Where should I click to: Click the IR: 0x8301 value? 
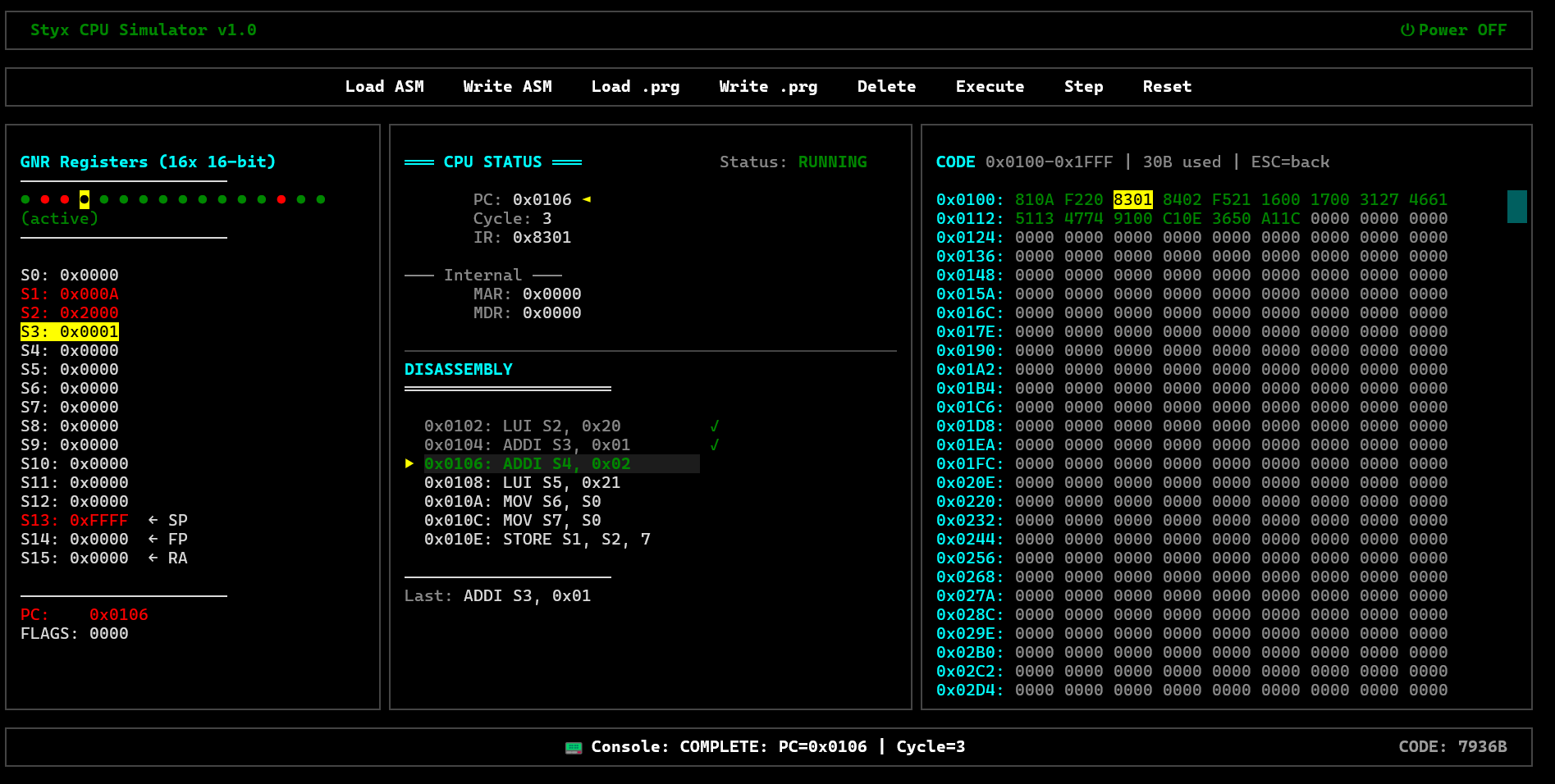tap(523, 237)
